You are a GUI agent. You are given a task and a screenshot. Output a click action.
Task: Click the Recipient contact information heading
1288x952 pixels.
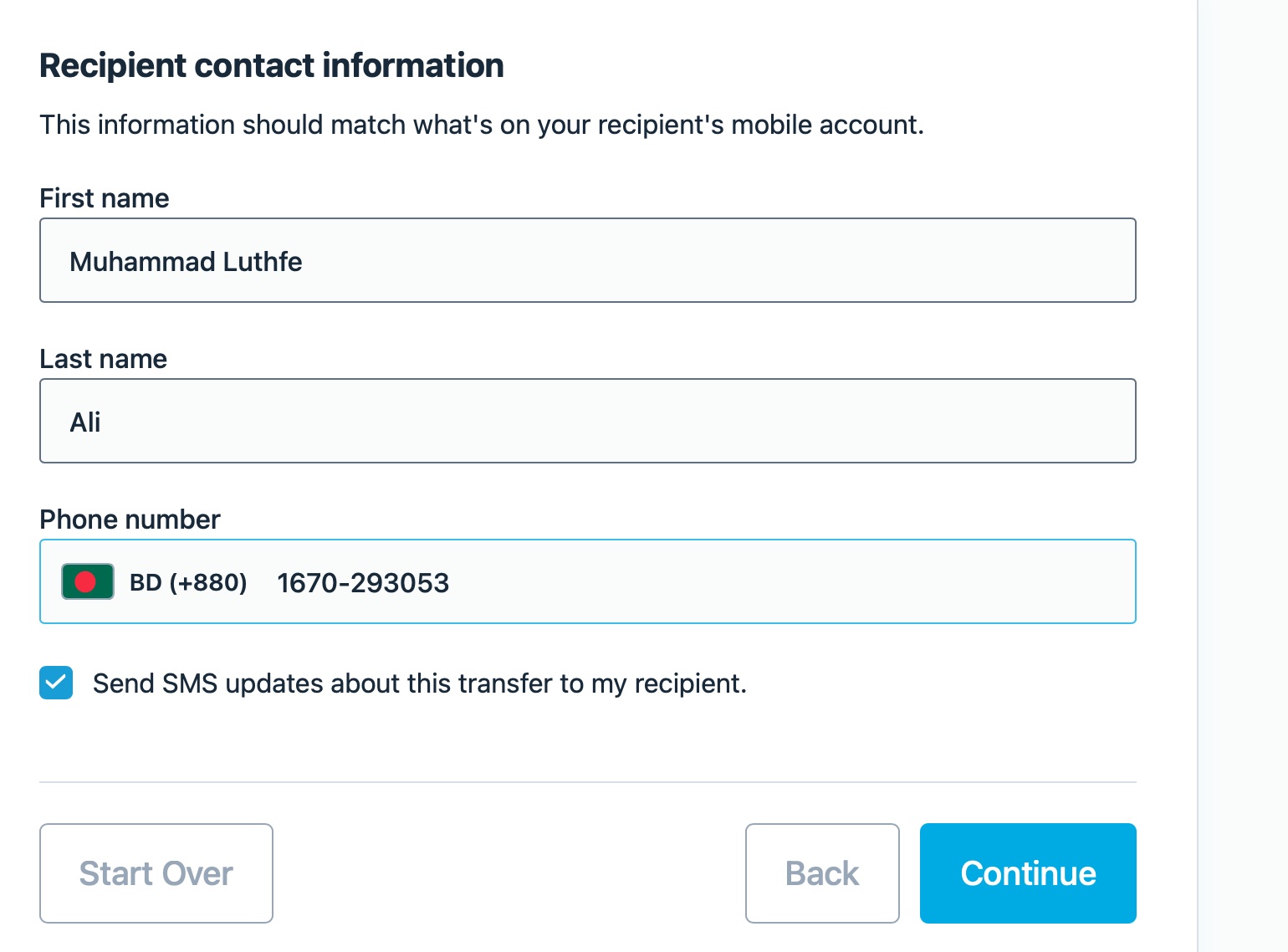272,65
